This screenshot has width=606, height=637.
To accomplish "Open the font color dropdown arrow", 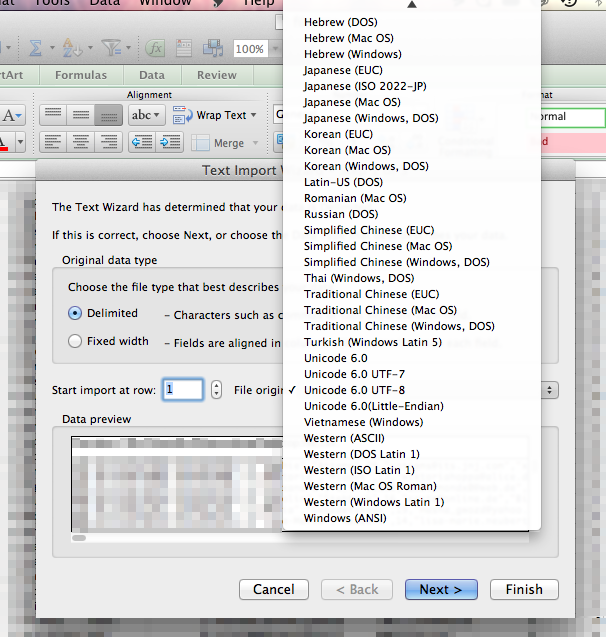I will click(x=20, y=142).
